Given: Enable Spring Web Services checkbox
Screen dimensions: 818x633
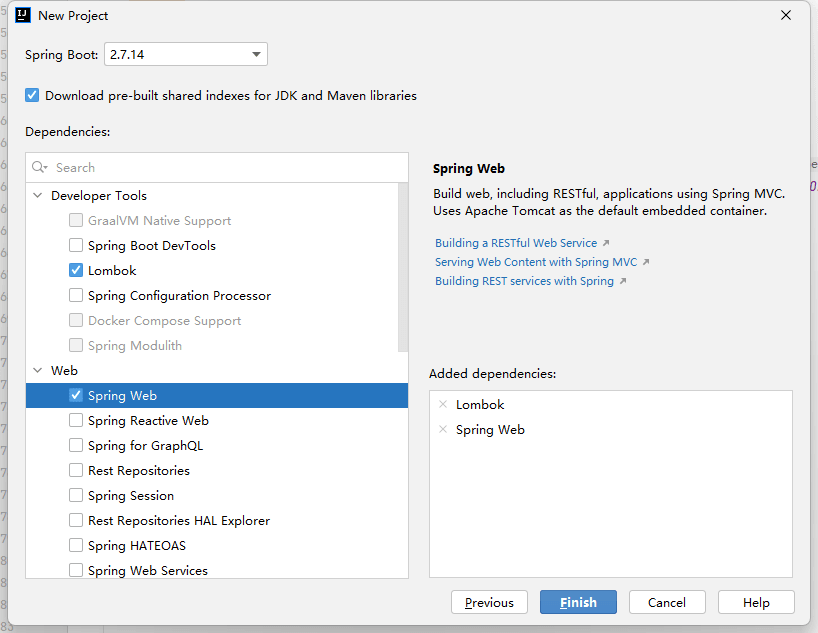Looking at the screenshot, I should click(x=76, y=570).
